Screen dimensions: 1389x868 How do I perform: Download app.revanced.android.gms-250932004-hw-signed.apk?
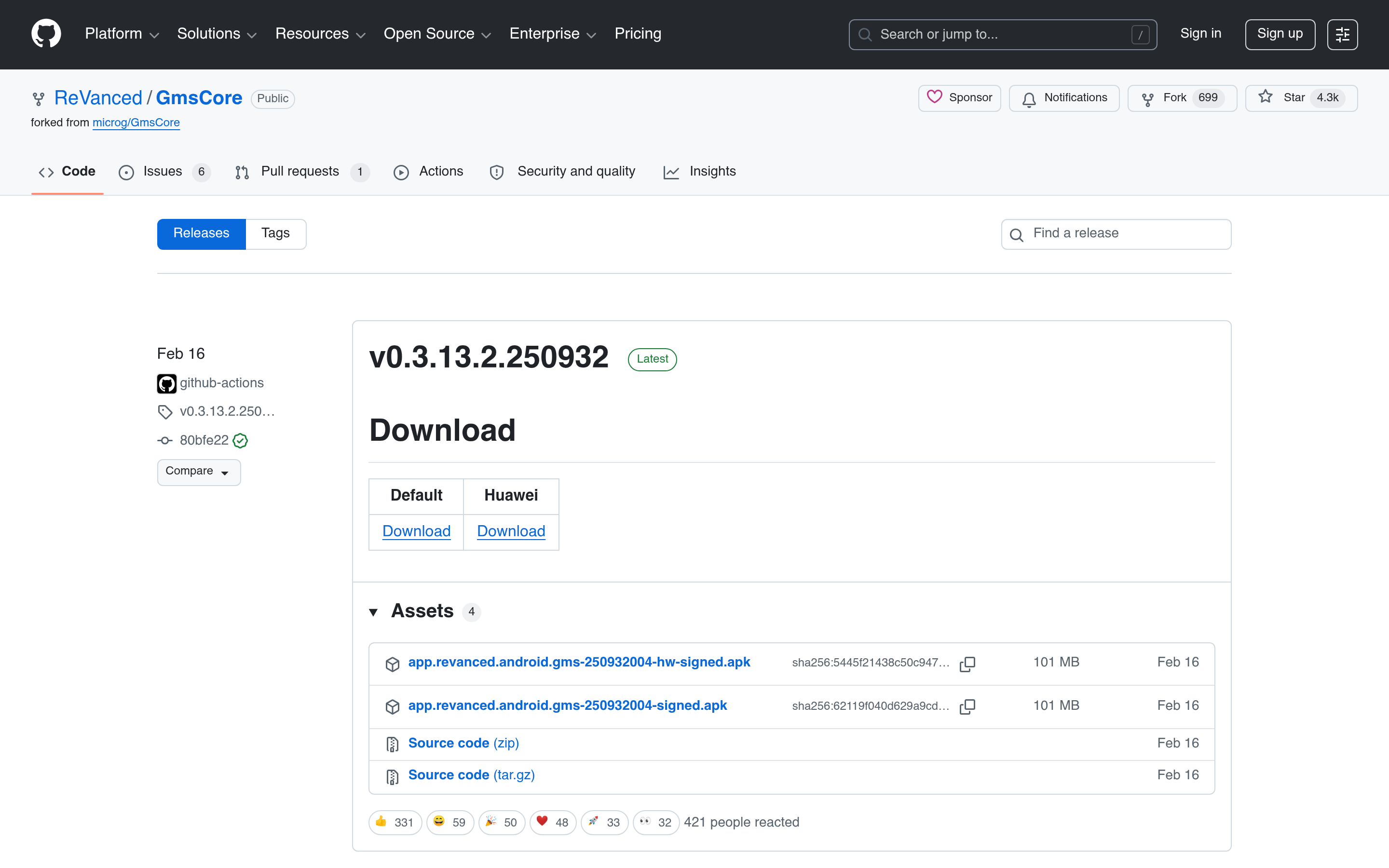point(579,663)
